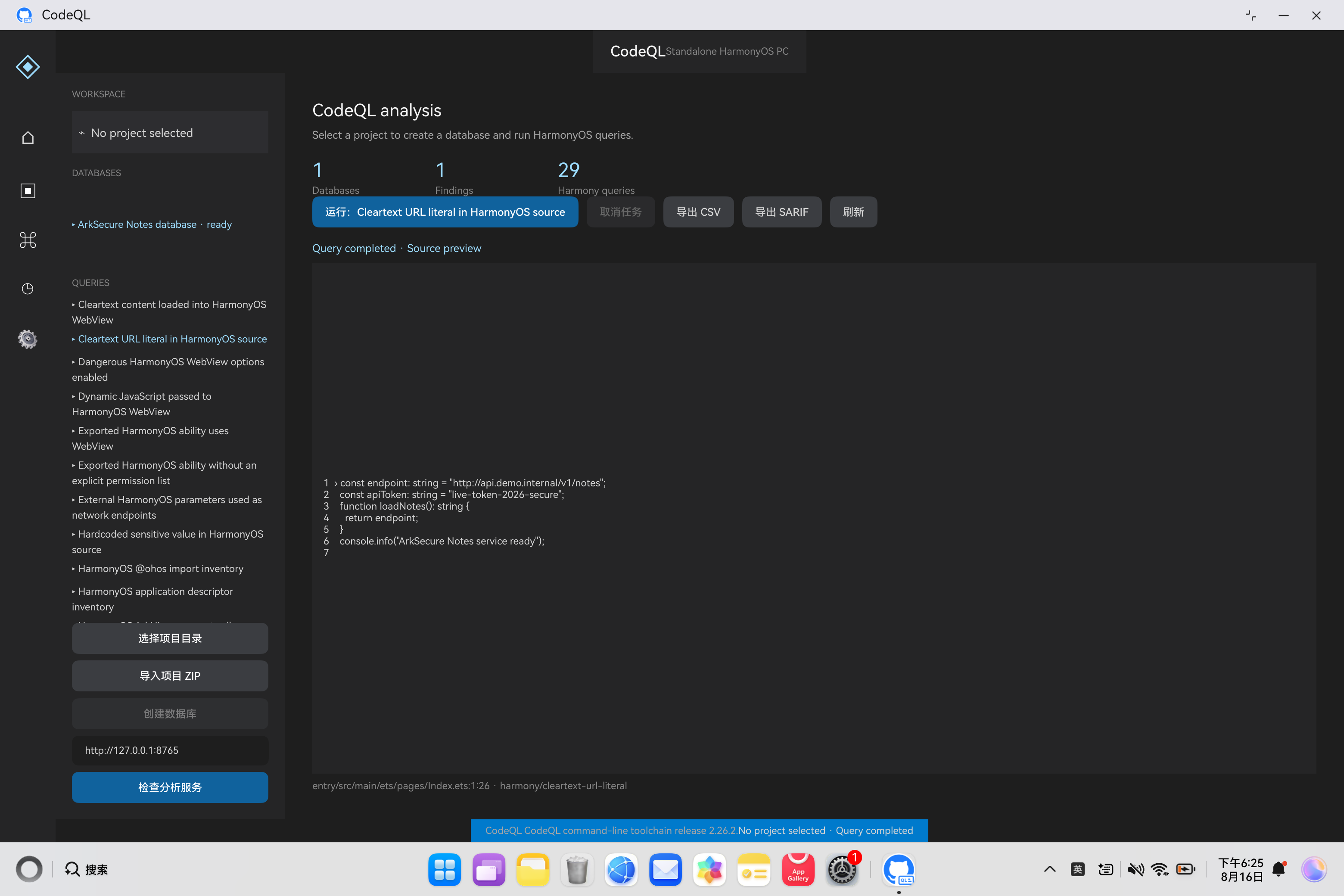The height and width of the screenshot is (896, 1344).
Task: Open the clock history icon in sidebar
Action: [28, 289]
